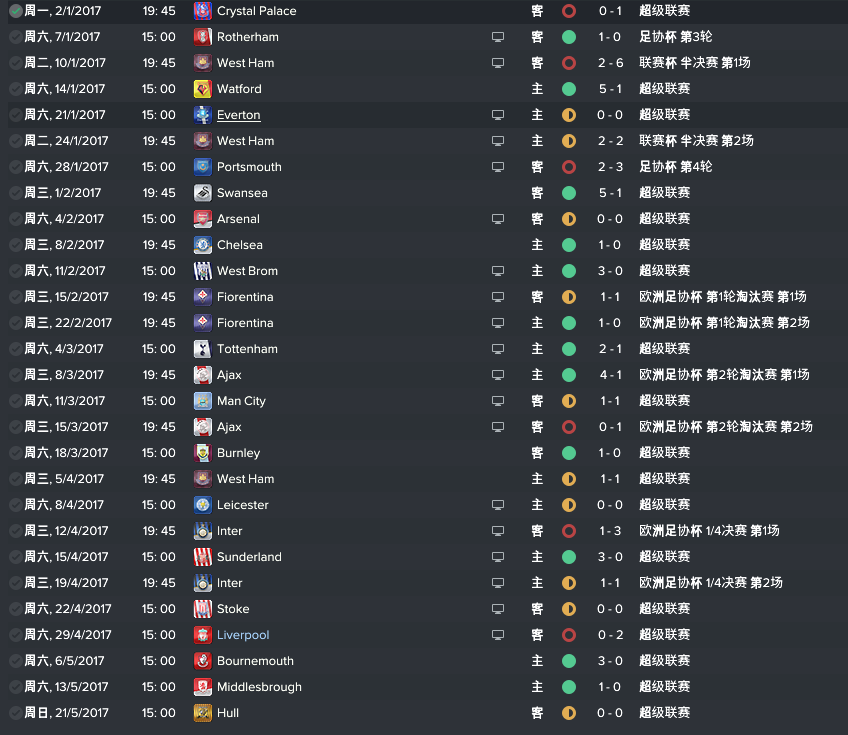Toggle the checkmark beside 2/1/2017 fixture

click(x=16, y=11)
